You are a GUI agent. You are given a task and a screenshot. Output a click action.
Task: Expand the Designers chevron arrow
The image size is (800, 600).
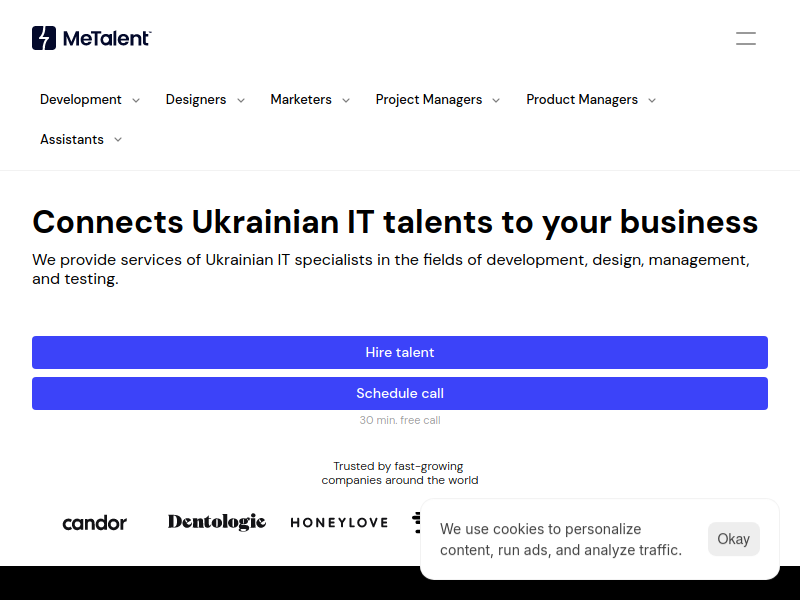click(241, 101)
